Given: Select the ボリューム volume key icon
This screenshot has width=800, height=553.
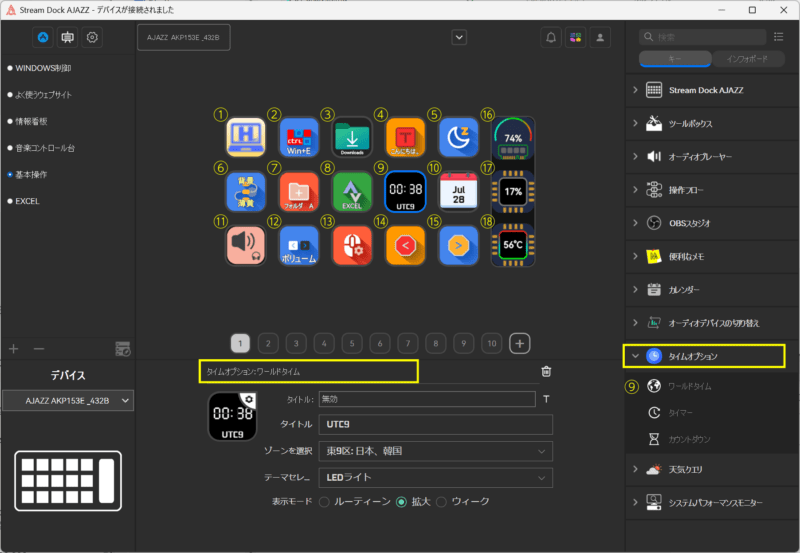Looking at the screenshot, I should (x=299, y=245).
